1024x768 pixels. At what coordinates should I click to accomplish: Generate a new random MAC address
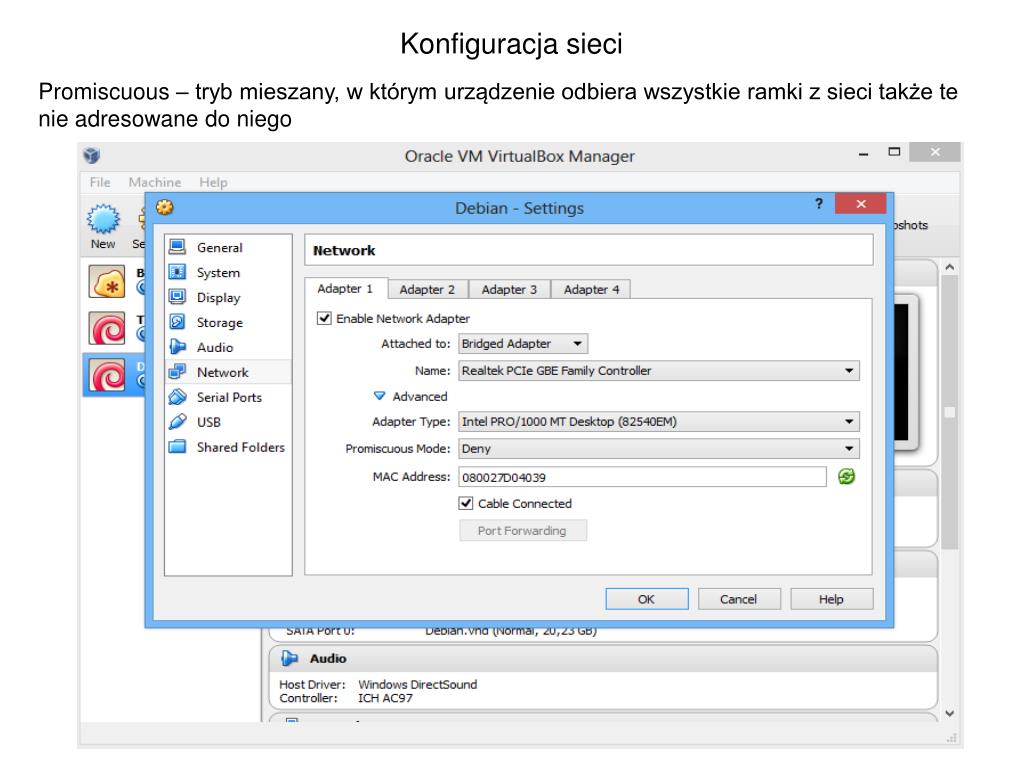click(x=846, y=477)
